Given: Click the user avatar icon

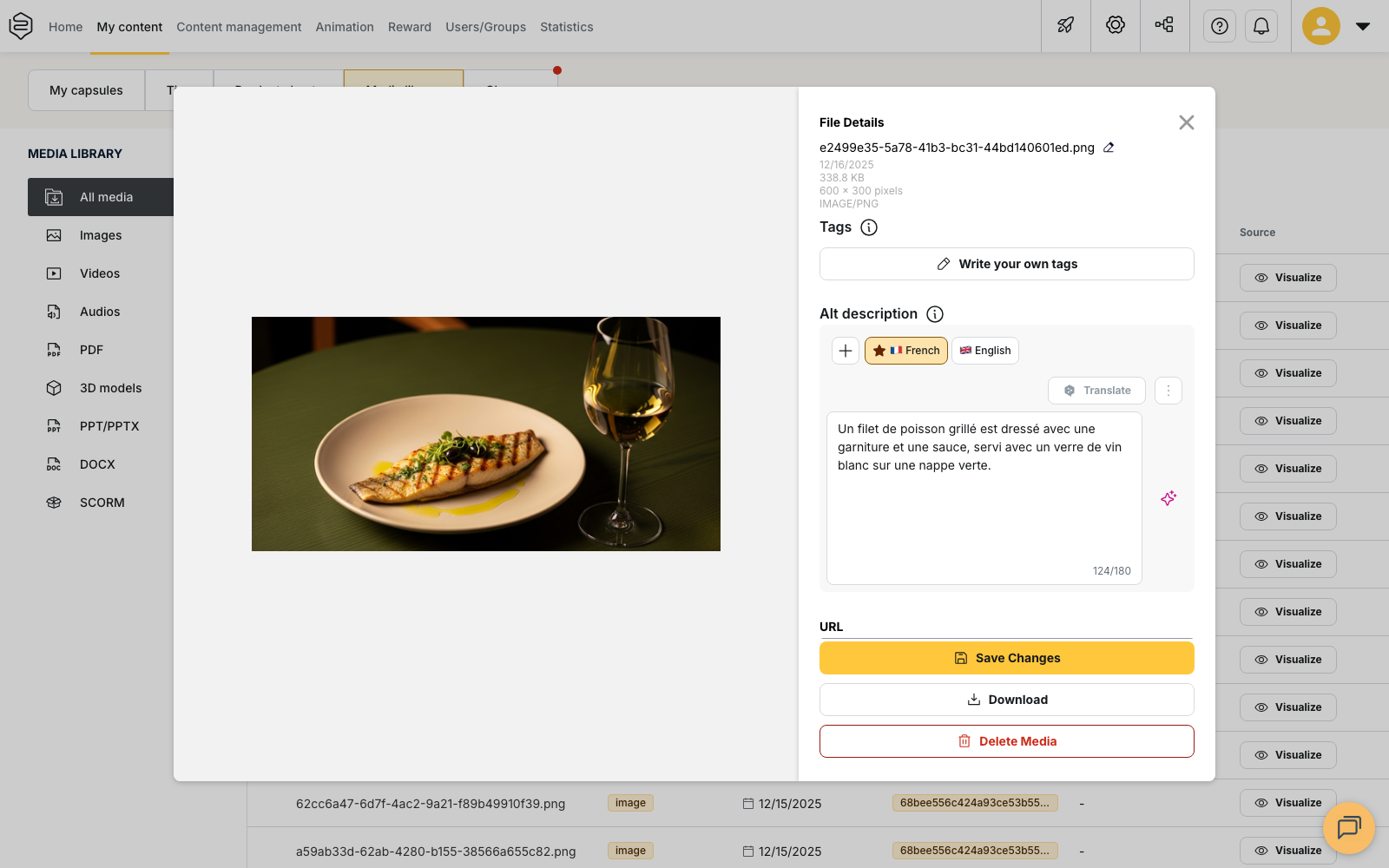Looking at the screenshot, I should click(1321, 26).
